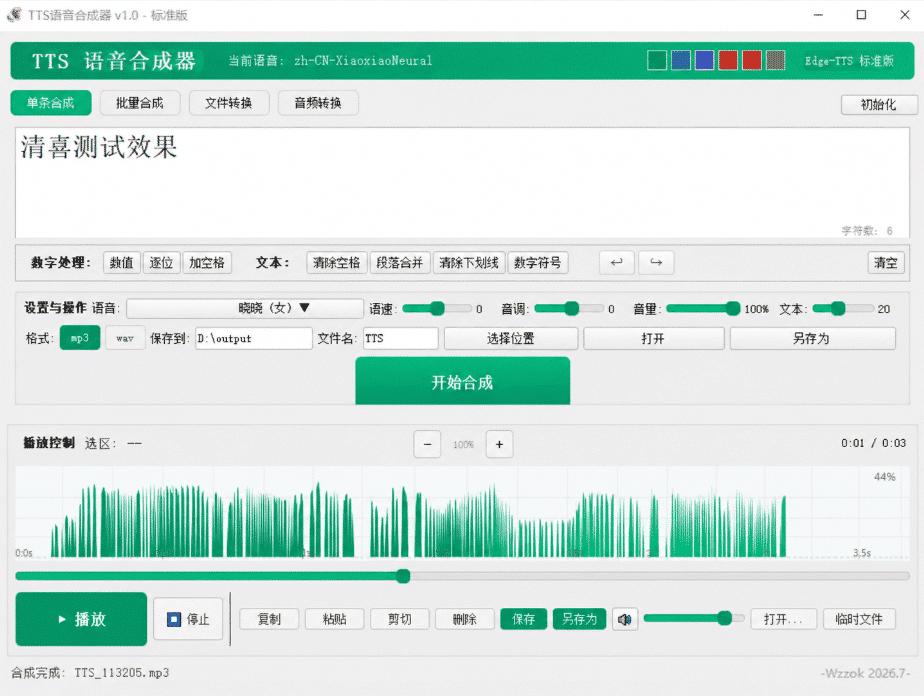Click green 另存为 button in playback bar
Viewport: 924px width, 696px height.
click(x=579, y=619)
